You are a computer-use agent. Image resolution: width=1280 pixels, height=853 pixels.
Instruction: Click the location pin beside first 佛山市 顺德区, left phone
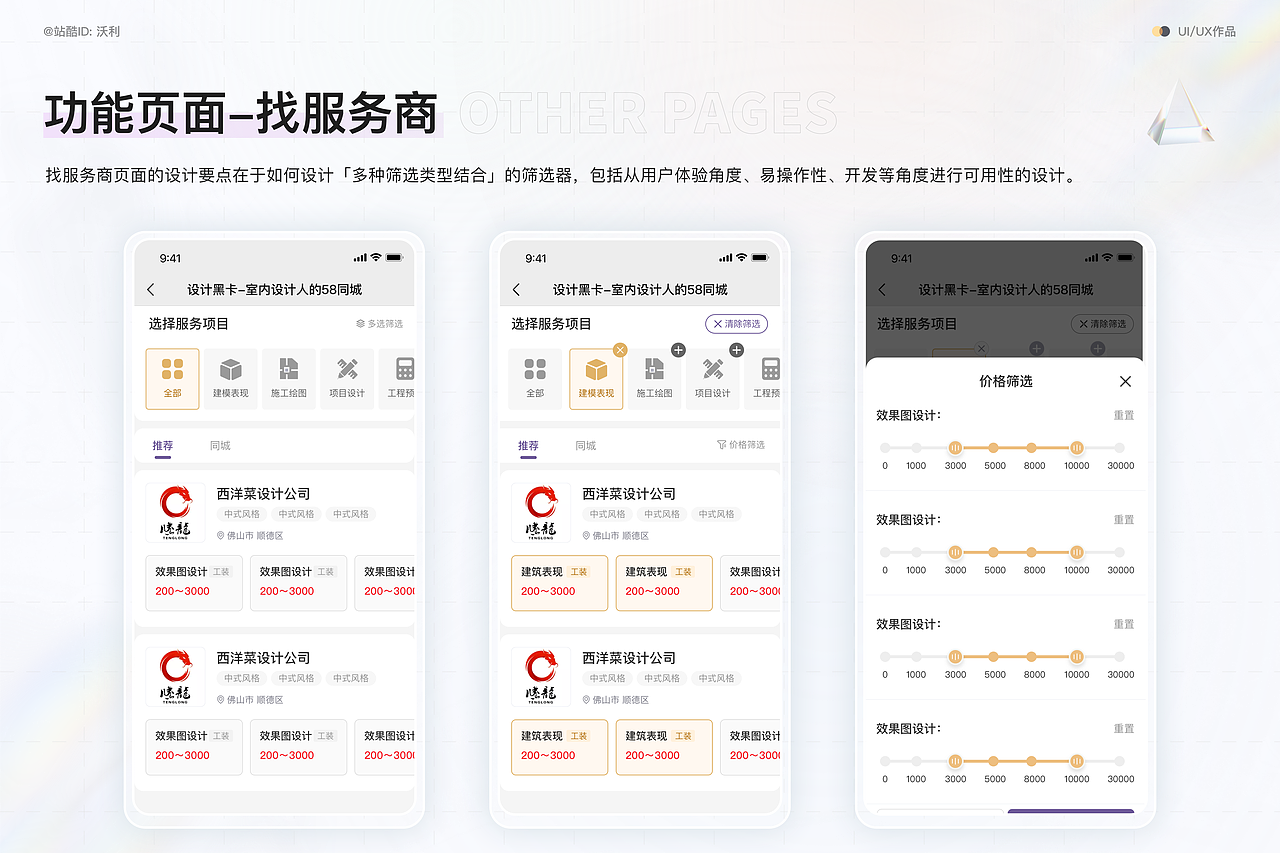click(221, 536)
